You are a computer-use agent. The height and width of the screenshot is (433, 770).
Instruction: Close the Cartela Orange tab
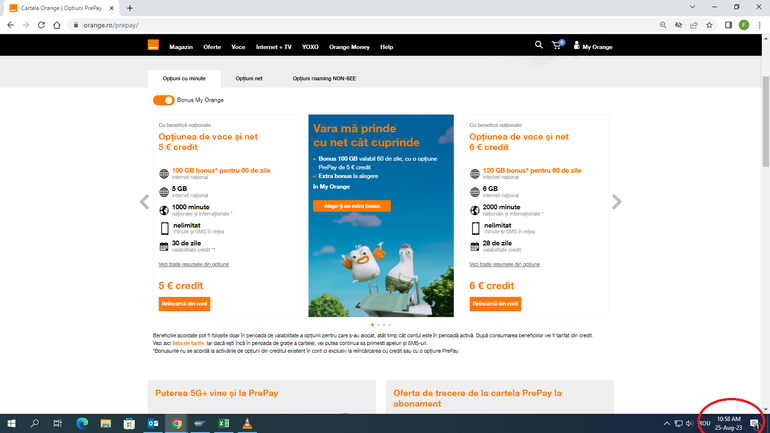pos(111,8)
